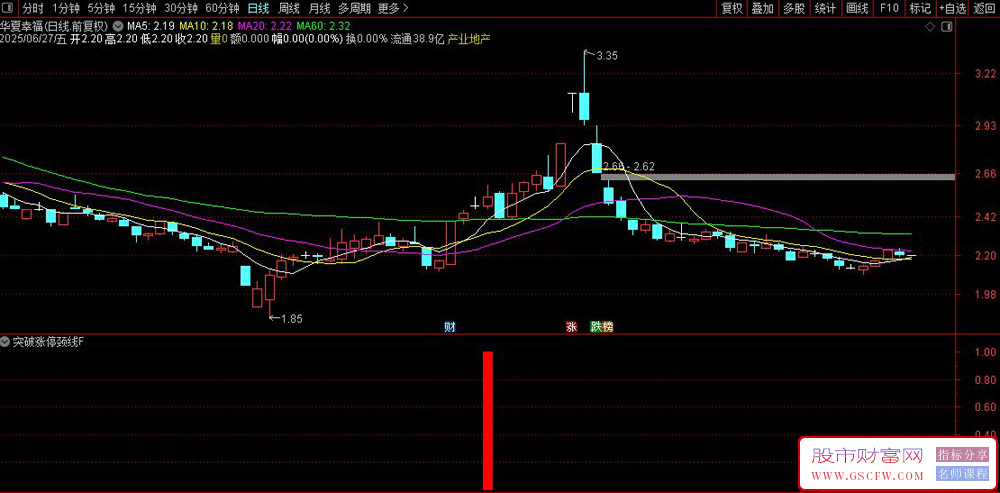The height and width of the screenshot is (493, 1000).
Task: Click the red signal bar in indicator panel
Action: pyautogui.click(x=488, y=421)
